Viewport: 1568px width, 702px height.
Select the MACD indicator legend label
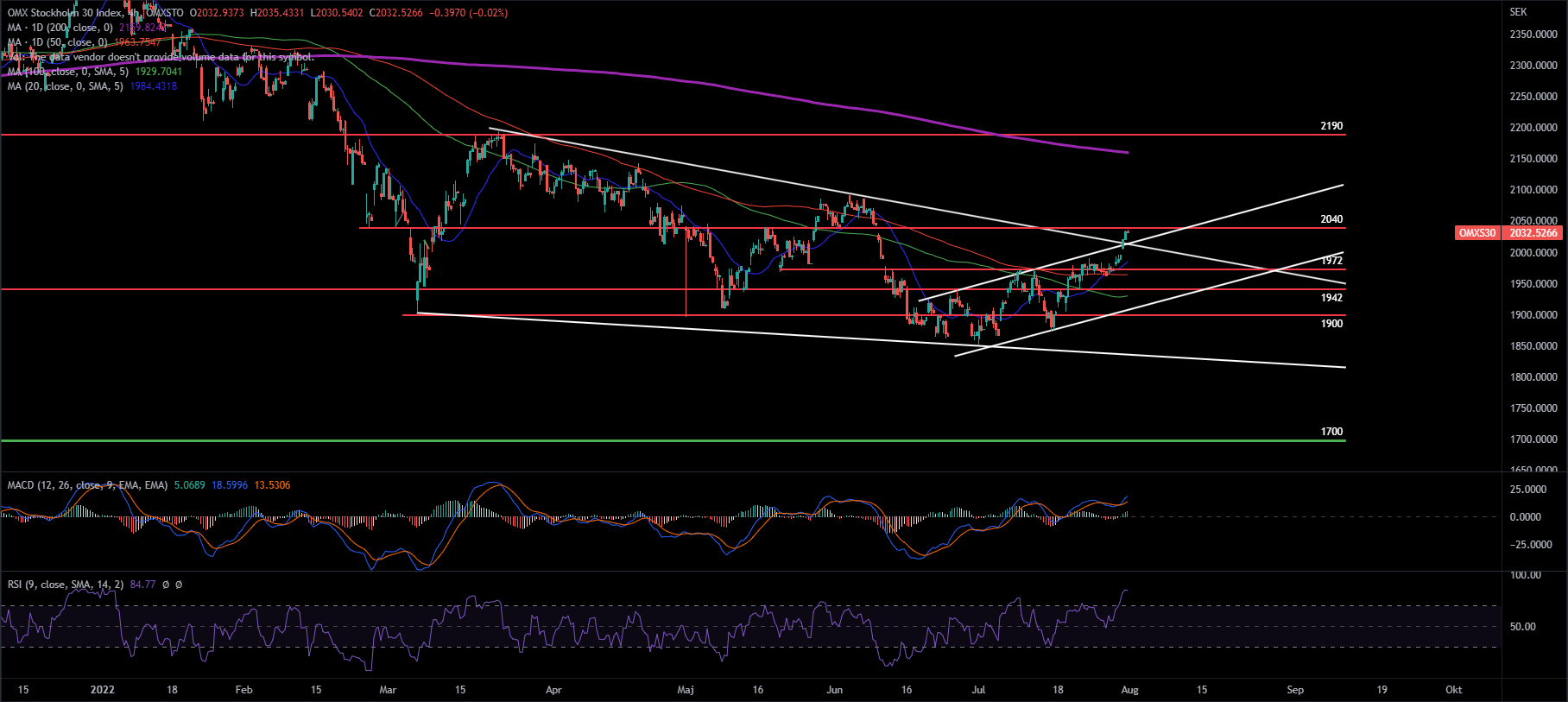click(x=86, y=485)
